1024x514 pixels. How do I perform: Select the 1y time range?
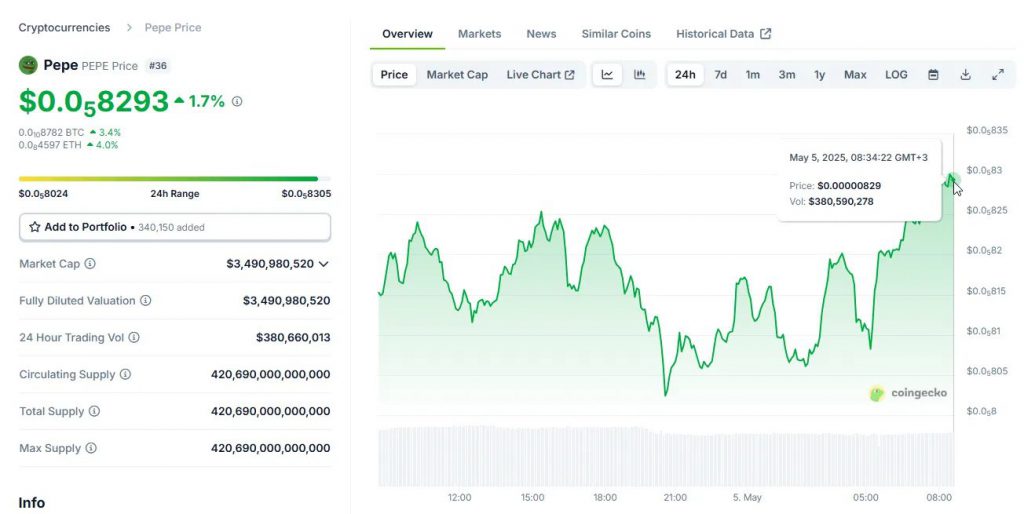[820, 74]
